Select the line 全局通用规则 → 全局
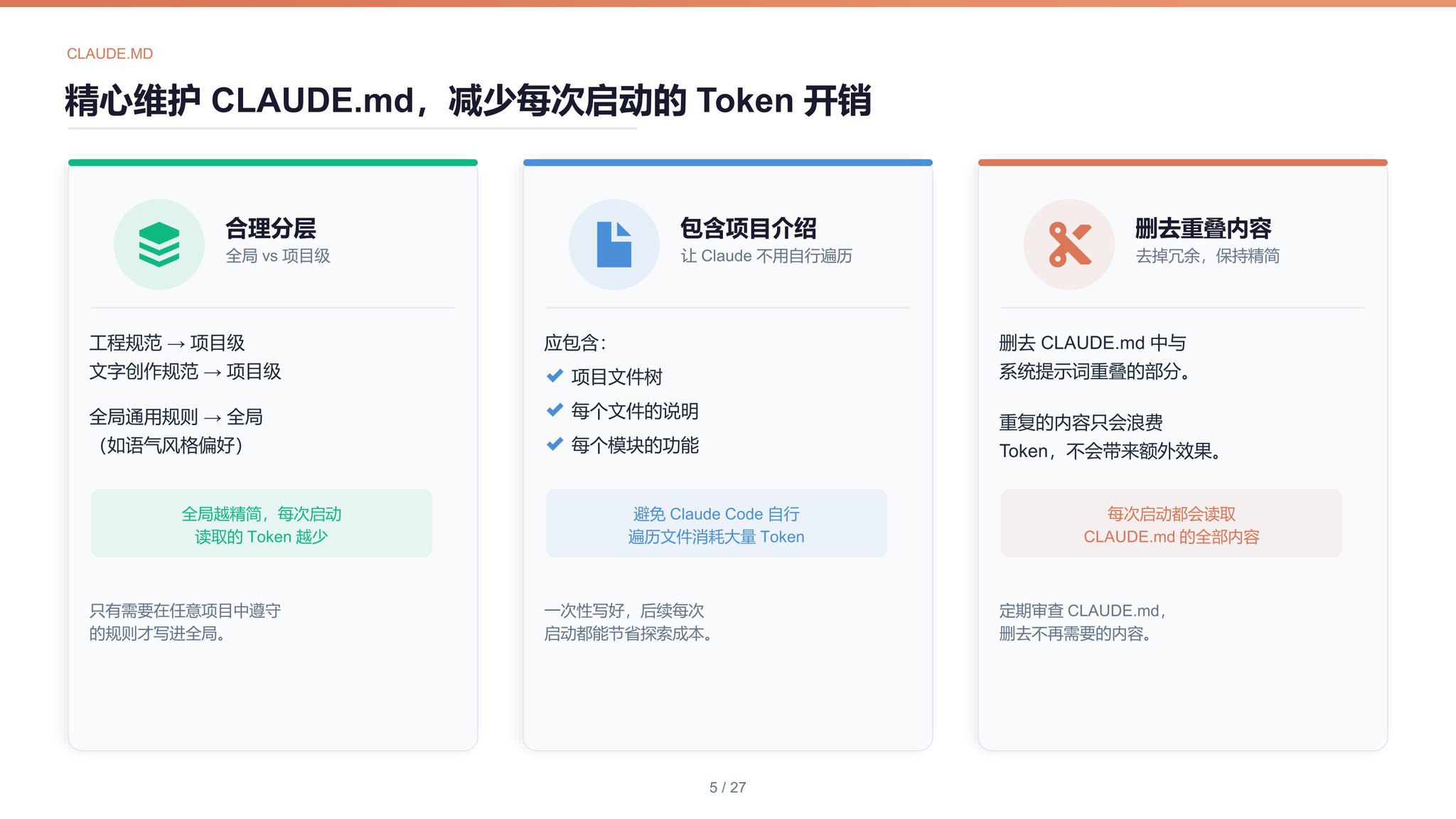The image size is (1456, 819). [176, 417]
